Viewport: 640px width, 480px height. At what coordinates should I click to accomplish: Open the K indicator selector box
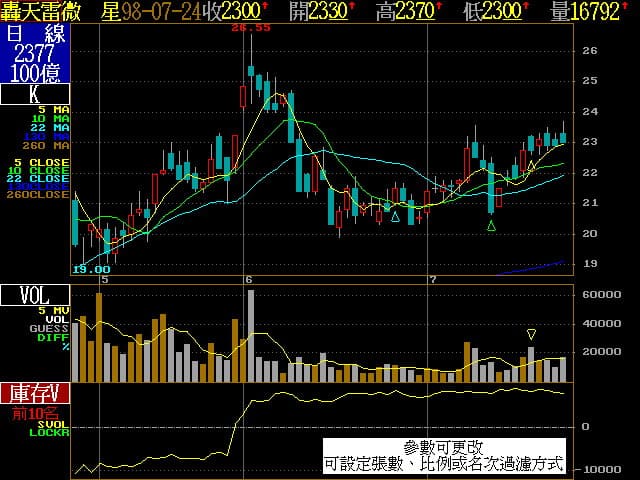35,95
